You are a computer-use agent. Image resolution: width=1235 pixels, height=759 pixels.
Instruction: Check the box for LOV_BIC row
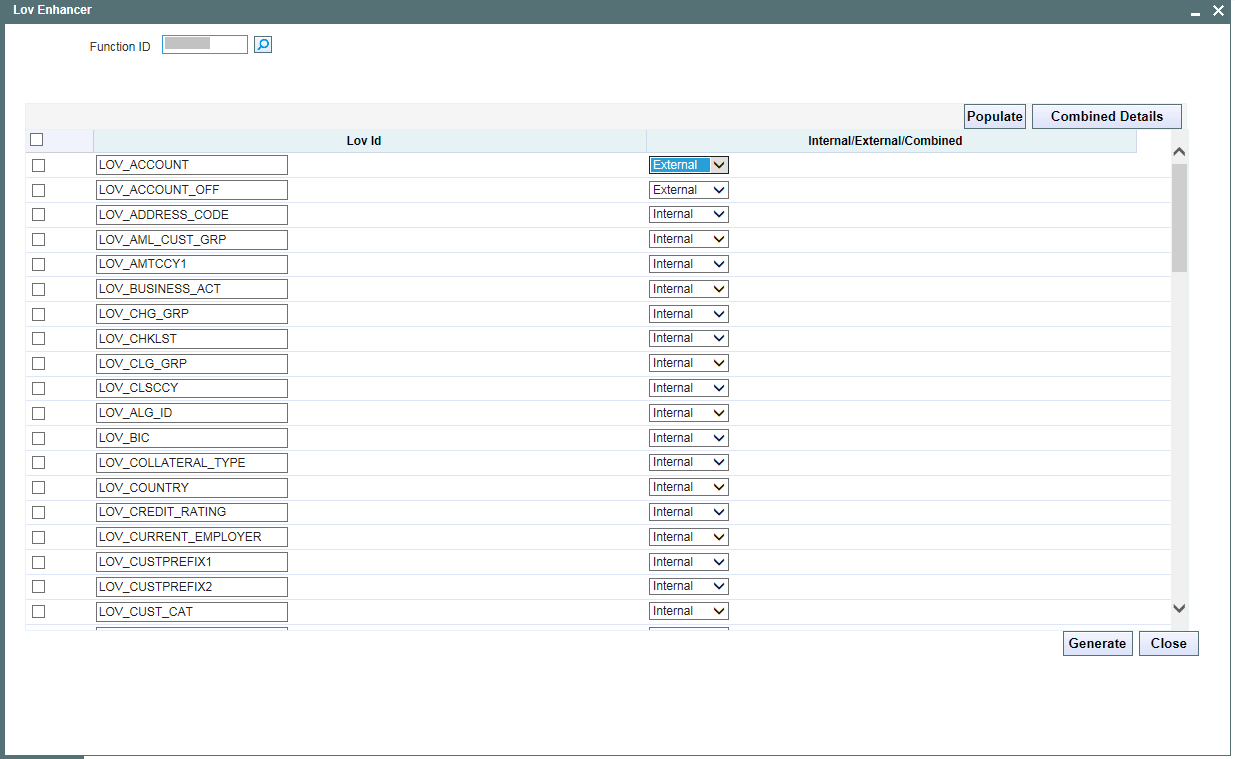point(39,438)
